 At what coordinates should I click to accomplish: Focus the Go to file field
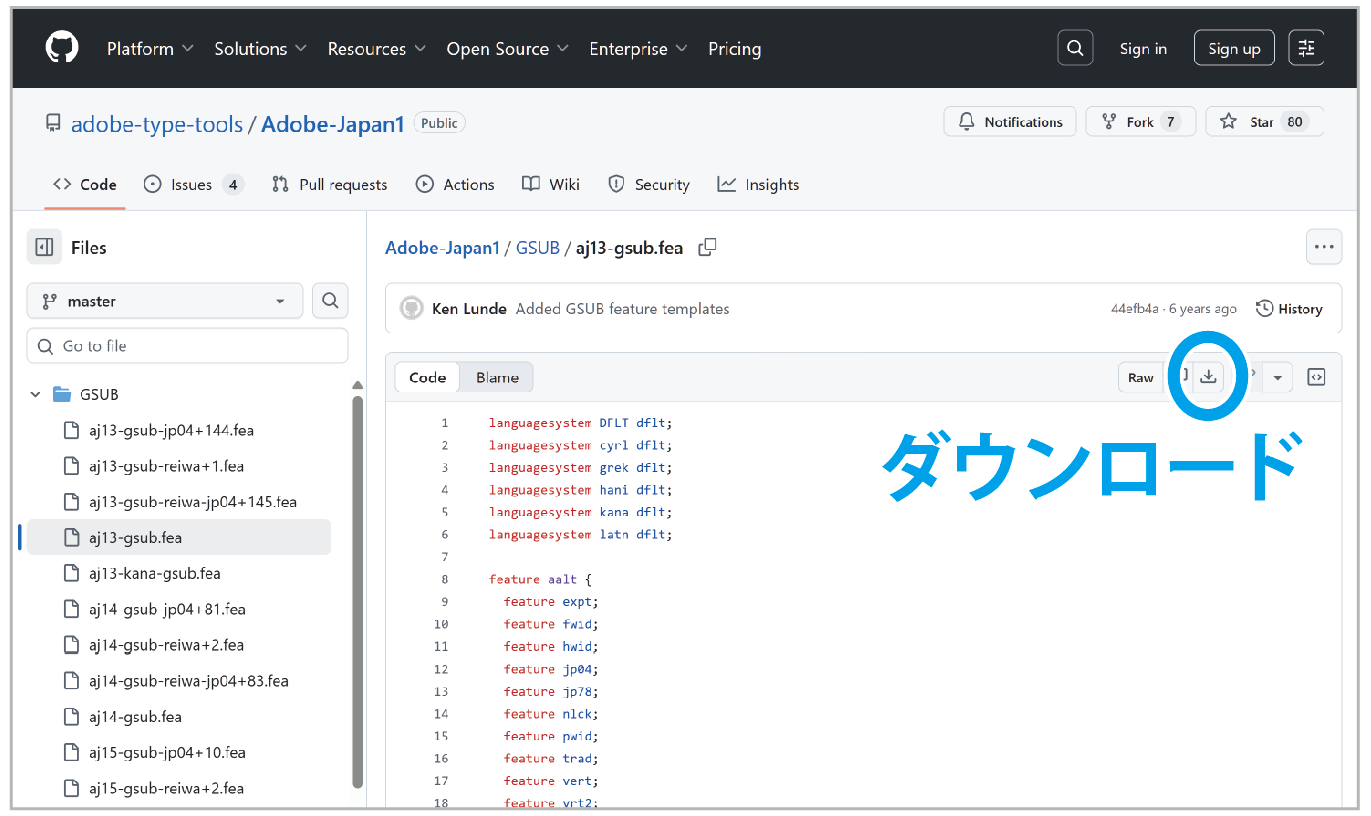188,346
